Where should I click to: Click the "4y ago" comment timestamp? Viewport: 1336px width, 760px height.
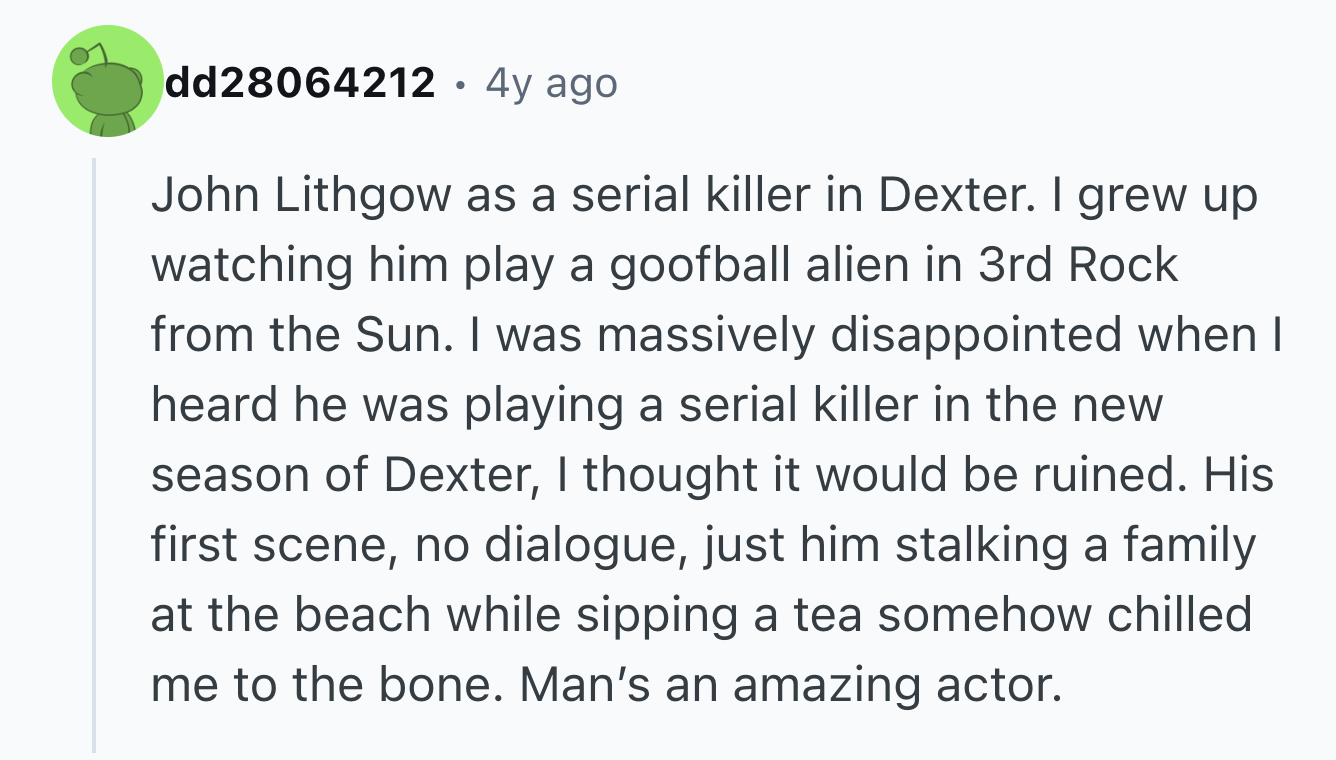point(551,84)
